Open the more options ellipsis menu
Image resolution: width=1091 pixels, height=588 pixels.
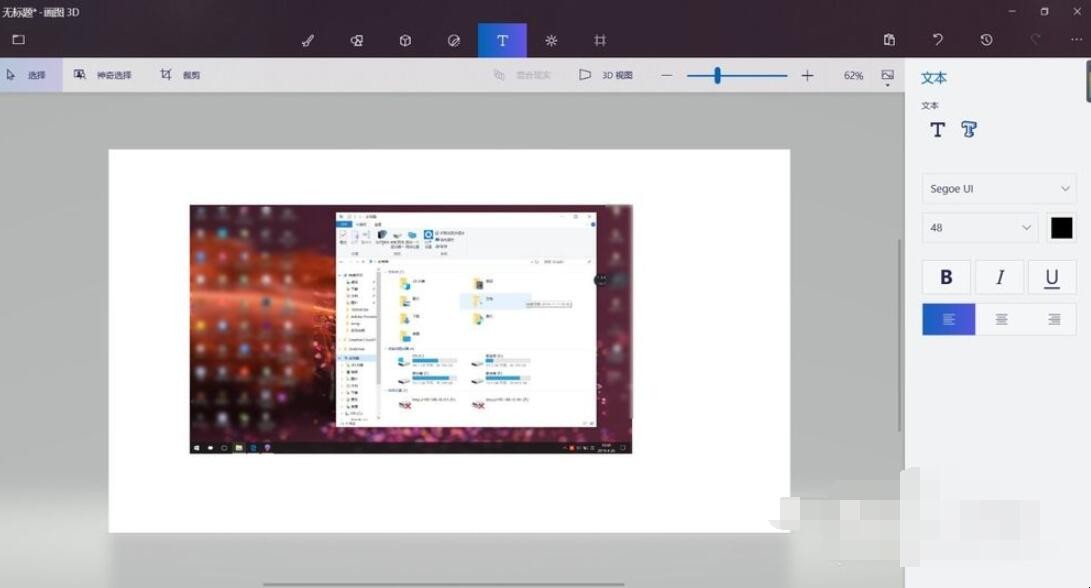[1076, 40]
